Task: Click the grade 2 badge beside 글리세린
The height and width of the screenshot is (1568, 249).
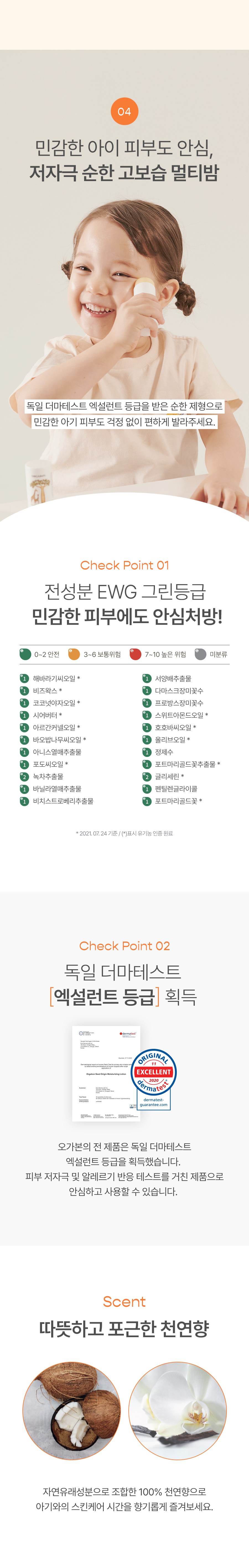Action: coord(147,777)
